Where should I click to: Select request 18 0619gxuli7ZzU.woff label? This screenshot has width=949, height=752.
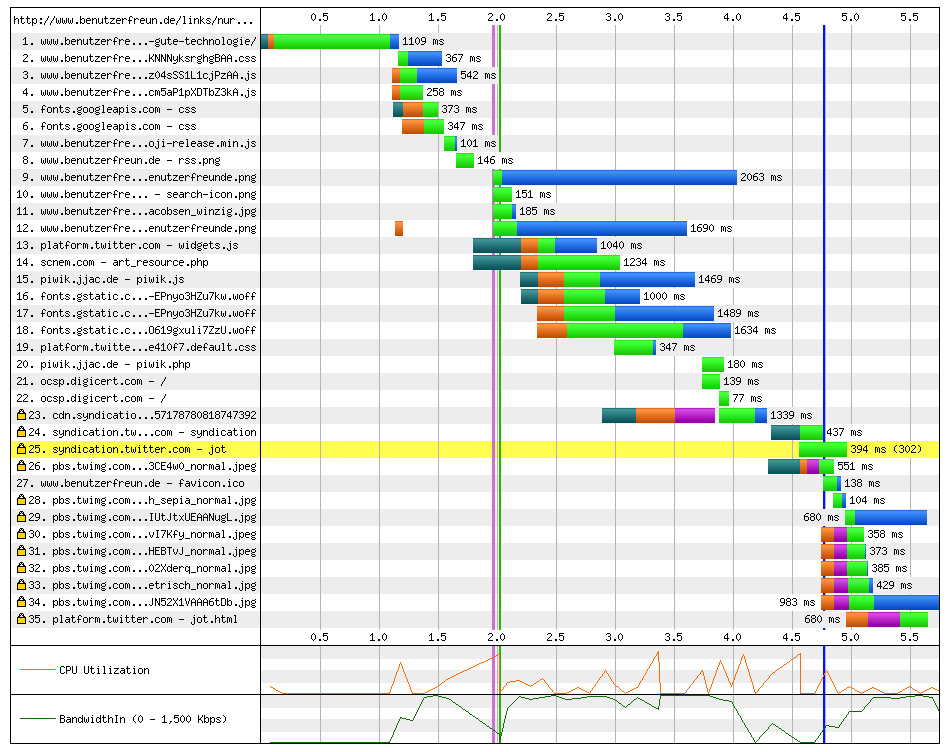[x=136, y=330]
